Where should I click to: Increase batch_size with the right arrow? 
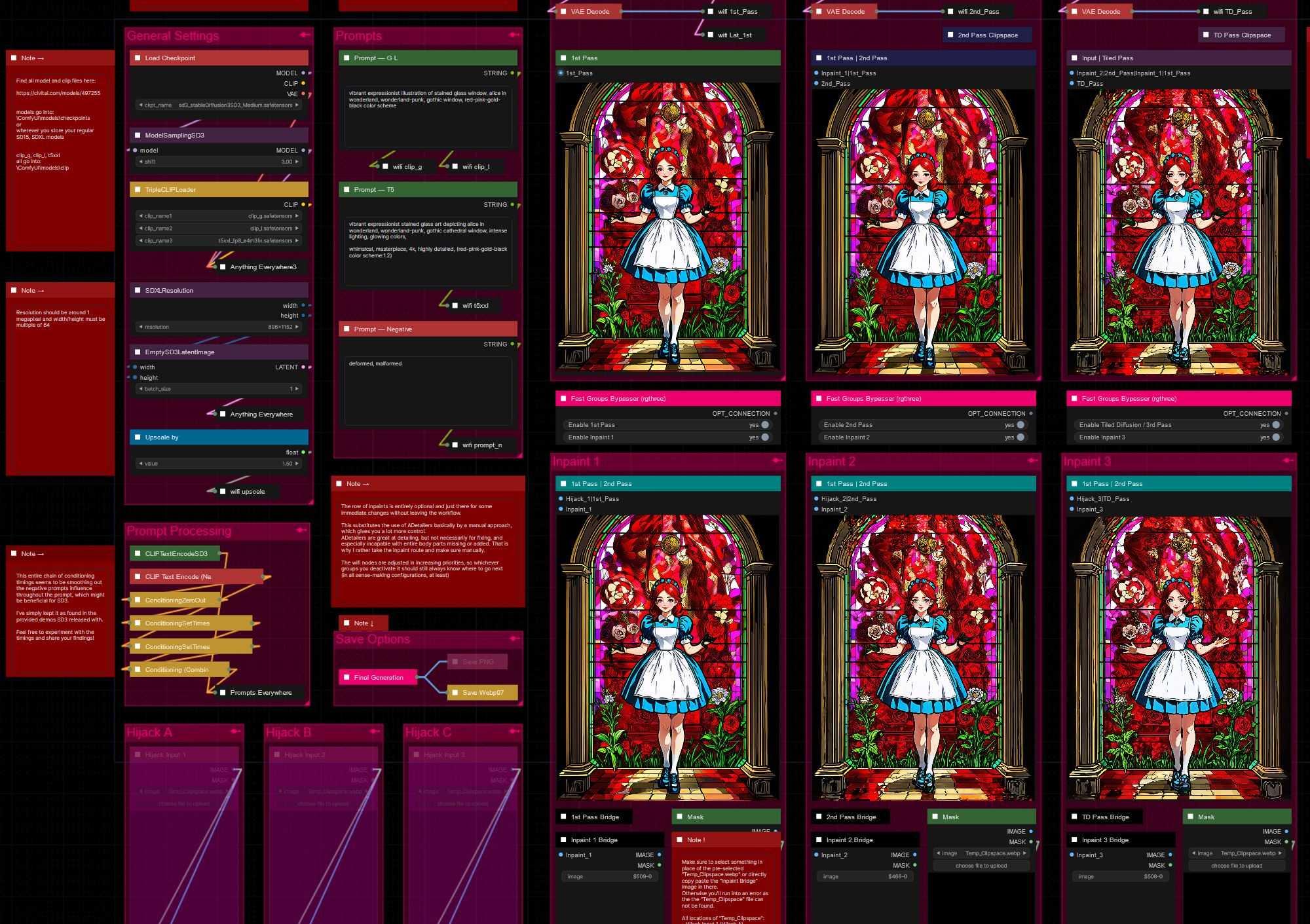[297, 389]
